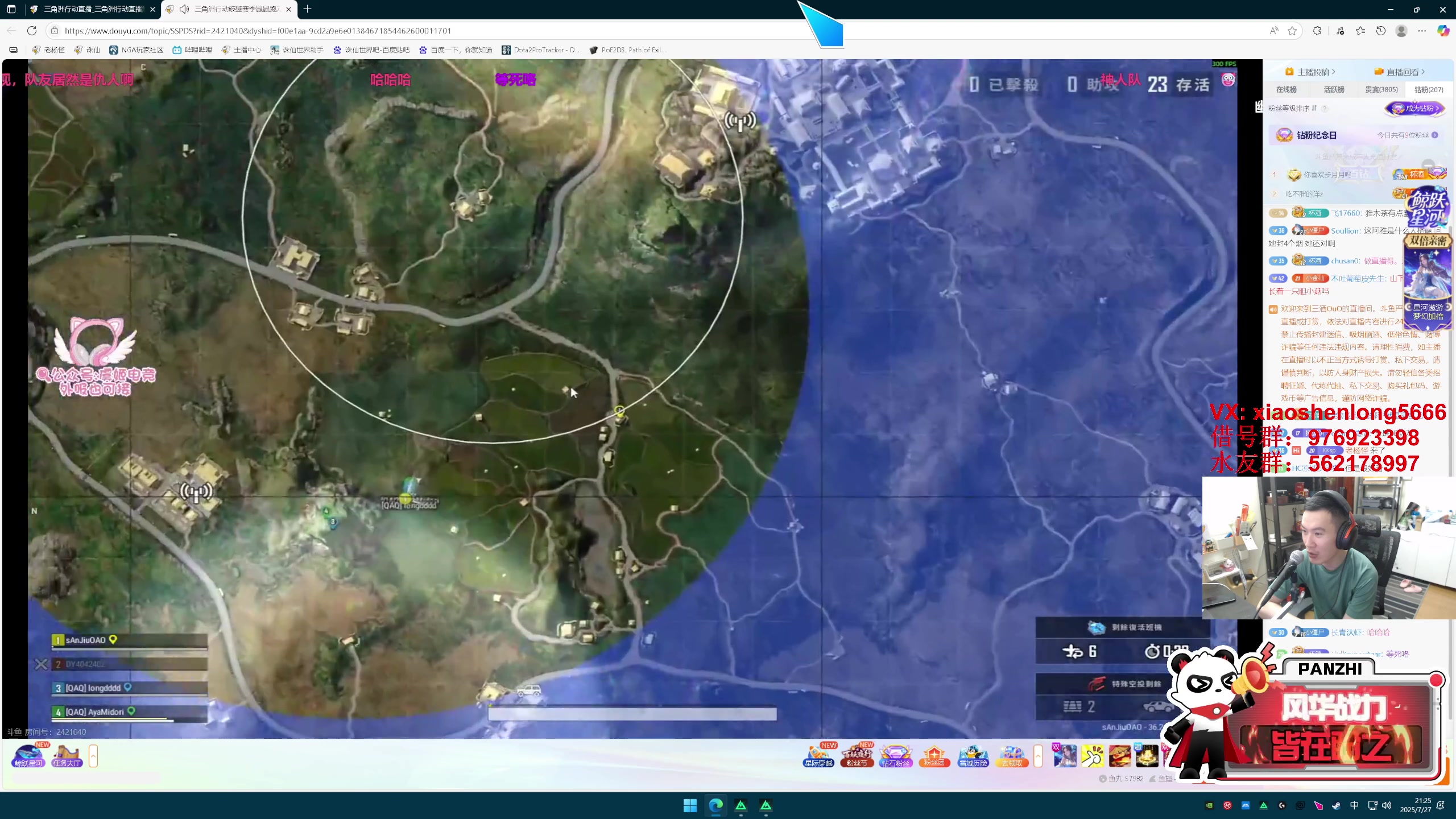This screenshot has height=819, width=1456.
Task: Open 主播中心 bookmark
Action: coord(241,50)
